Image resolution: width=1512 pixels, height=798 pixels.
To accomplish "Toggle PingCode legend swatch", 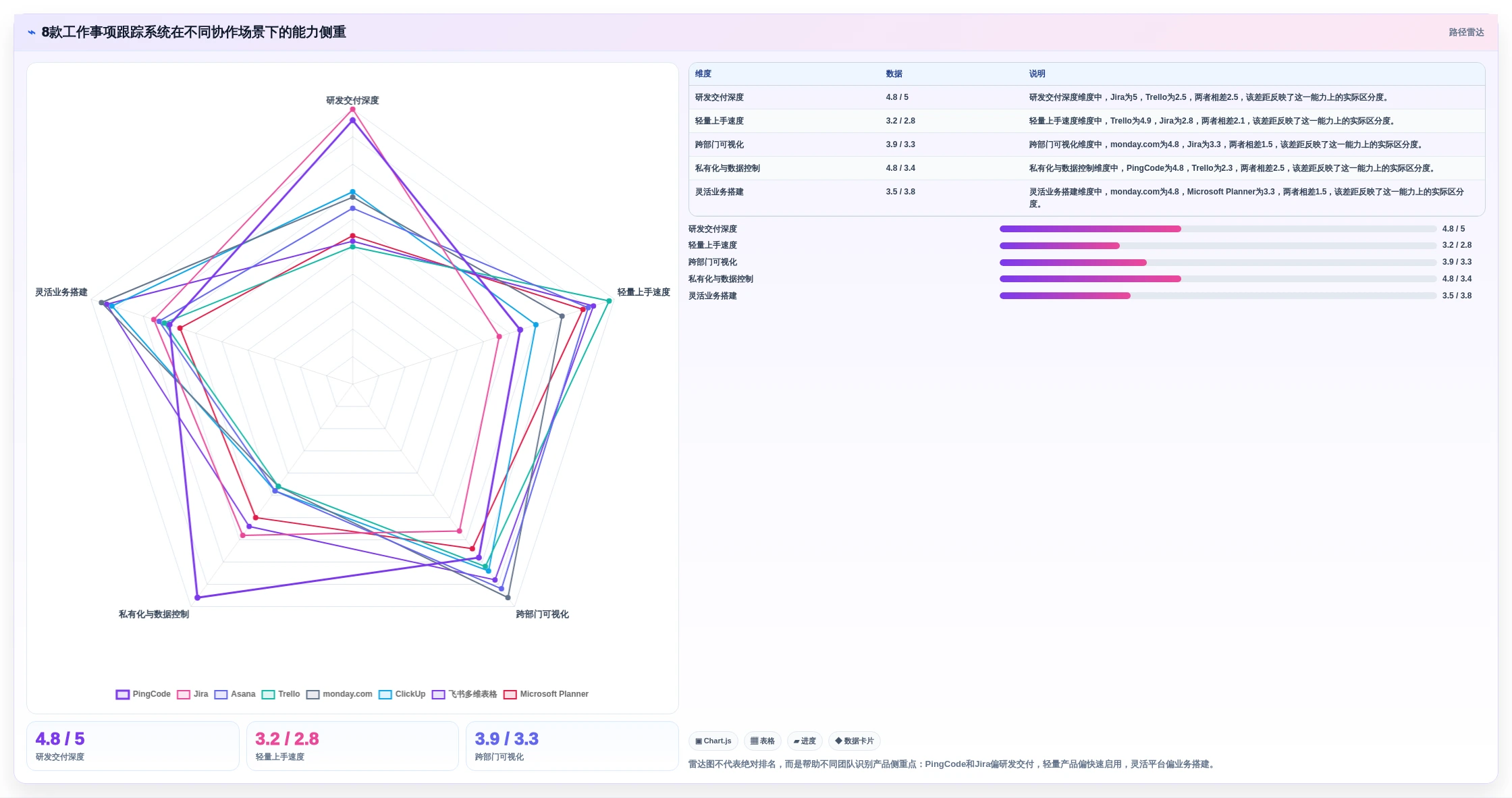I will coord(122,694).
